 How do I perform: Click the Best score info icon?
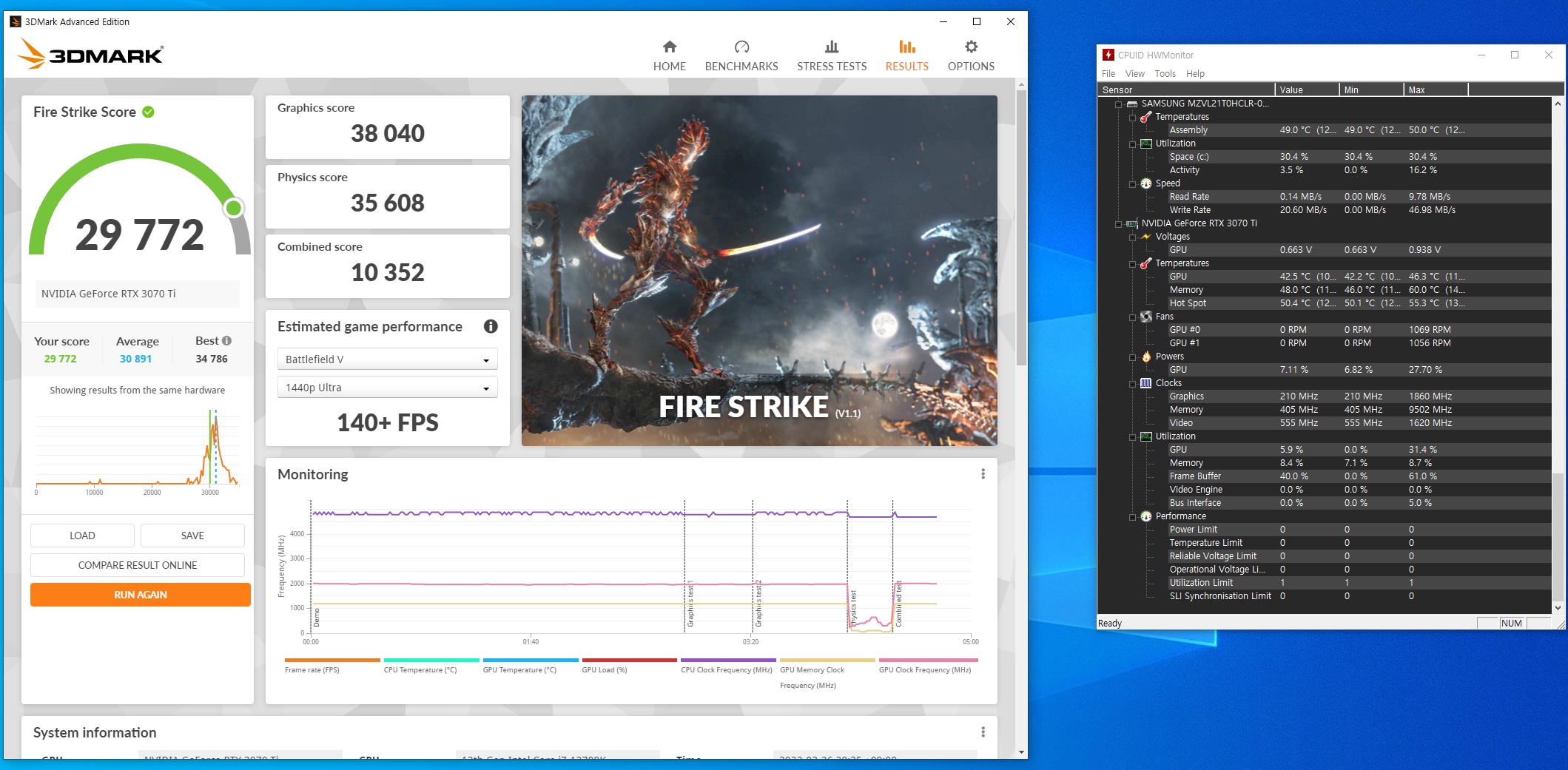pyautogui.click(x=227, y=341)
